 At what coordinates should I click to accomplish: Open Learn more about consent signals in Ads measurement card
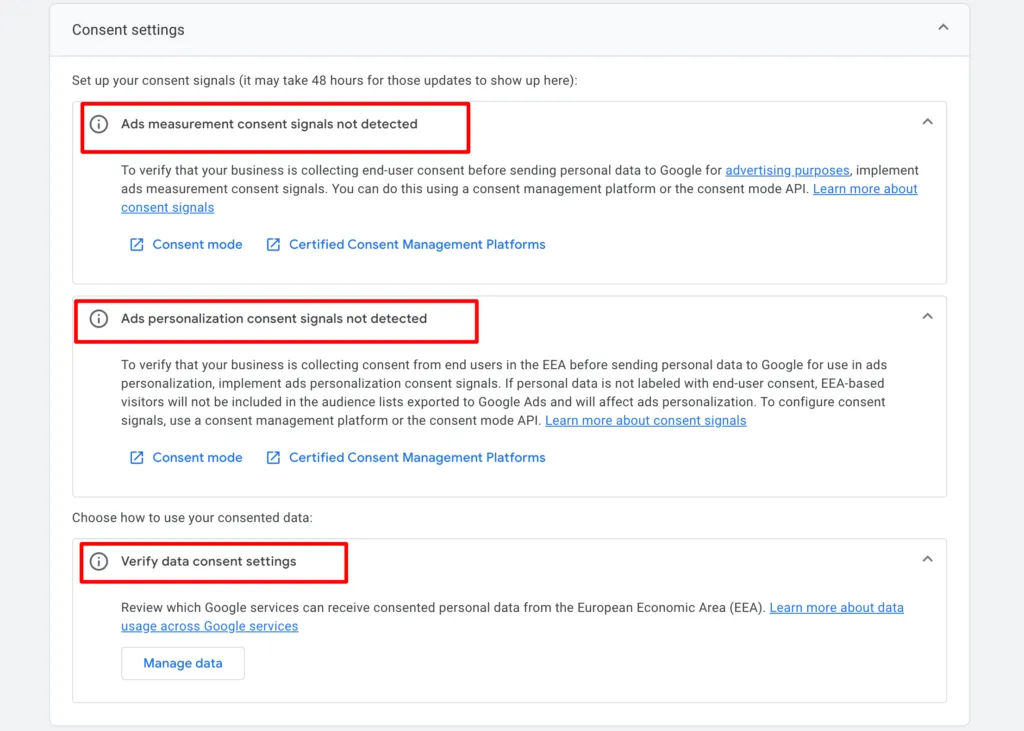click(x=865, y=189)
